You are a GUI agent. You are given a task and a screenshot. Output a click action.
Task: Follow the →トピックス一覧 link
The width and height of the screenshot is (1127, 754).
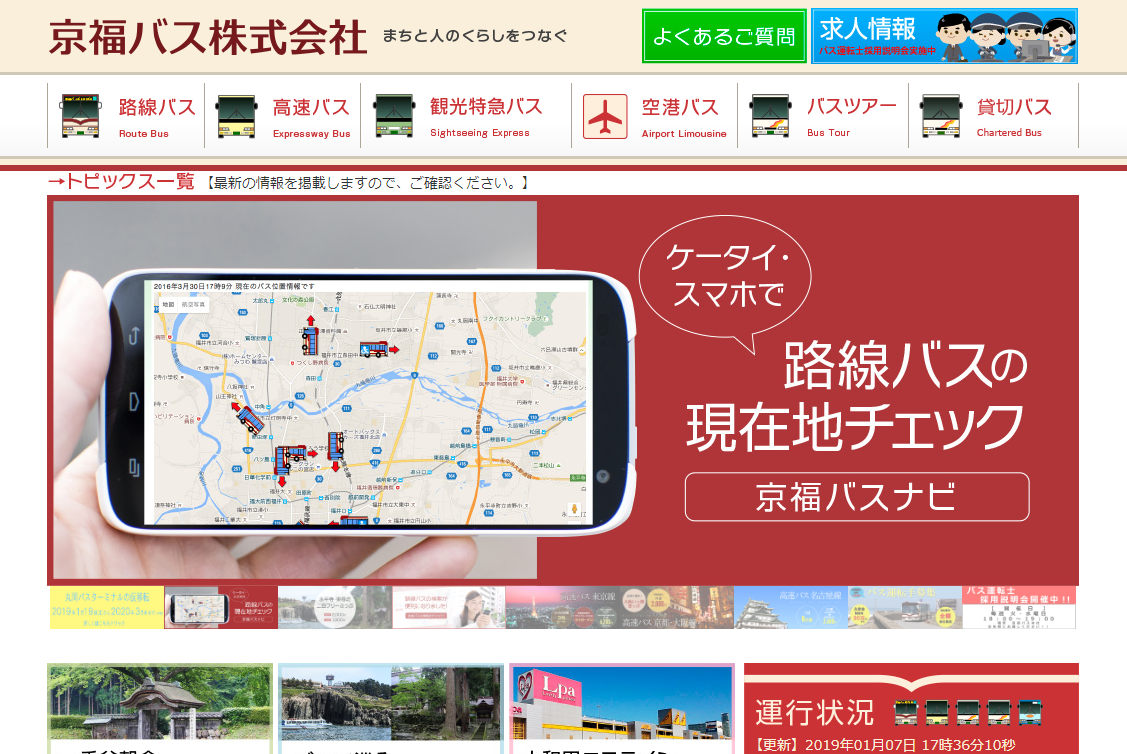tap(121, 182)
